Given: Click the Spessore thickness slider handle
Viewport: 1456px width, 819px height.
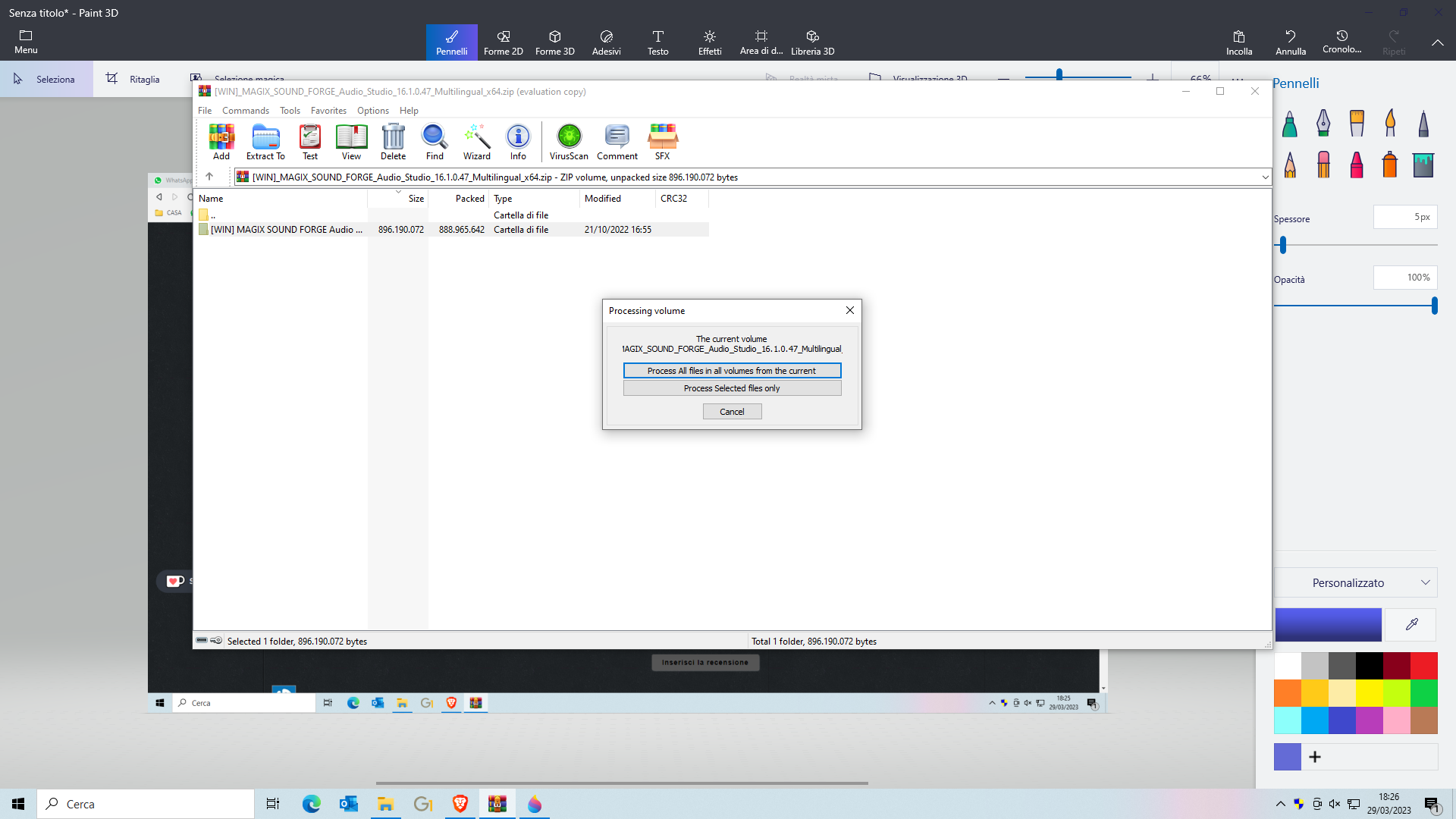Looking at the screenshot, I should [1283, 245].
